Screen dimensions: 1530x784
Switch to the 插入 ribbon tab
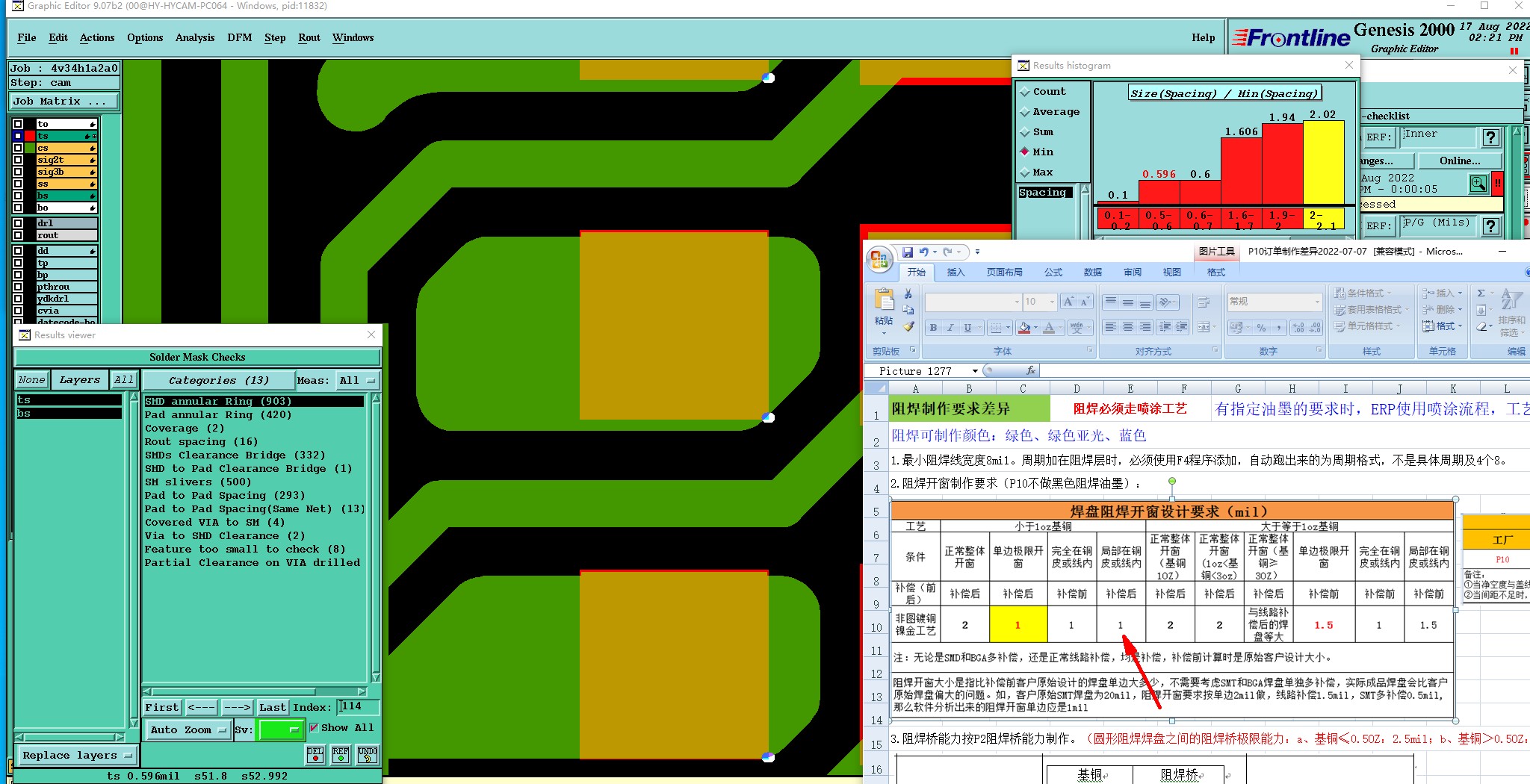click(956, 273)
